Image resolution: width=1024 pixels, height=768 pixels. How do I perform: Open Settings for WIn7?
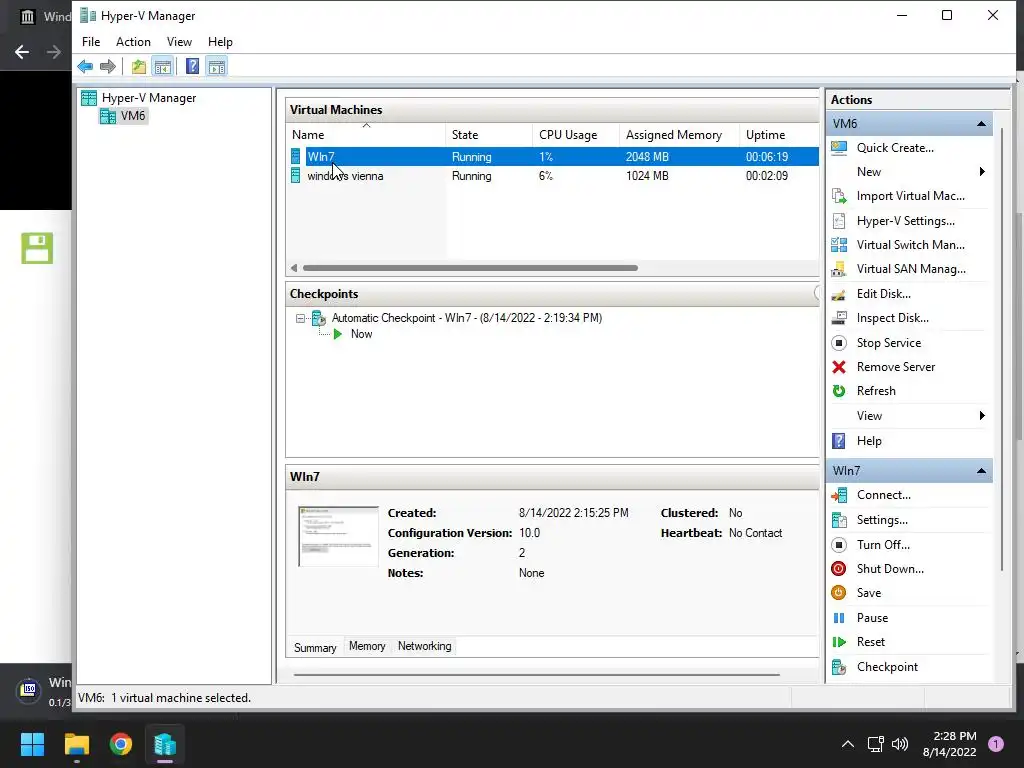[882, 520]
